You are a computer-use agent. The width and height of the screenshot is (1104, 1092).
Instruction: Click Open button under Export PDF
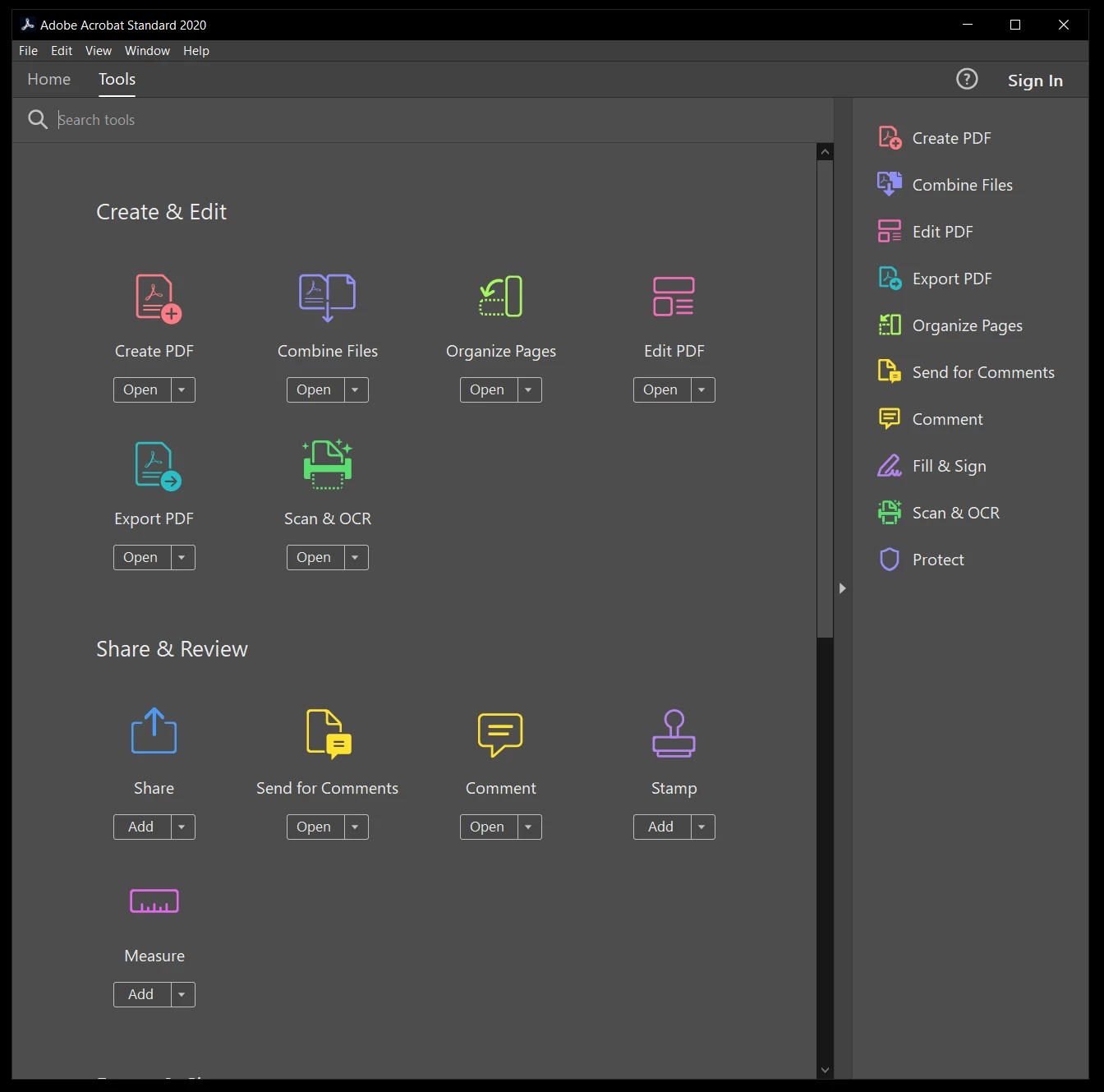pos(142,558)
